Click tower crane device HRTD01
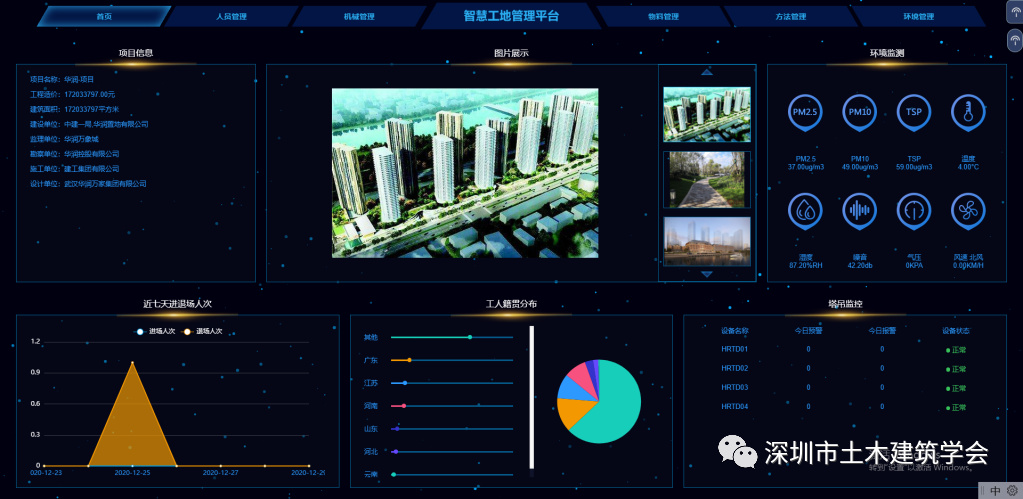Screen dimensions: 1023x499 tap(735, 349)
